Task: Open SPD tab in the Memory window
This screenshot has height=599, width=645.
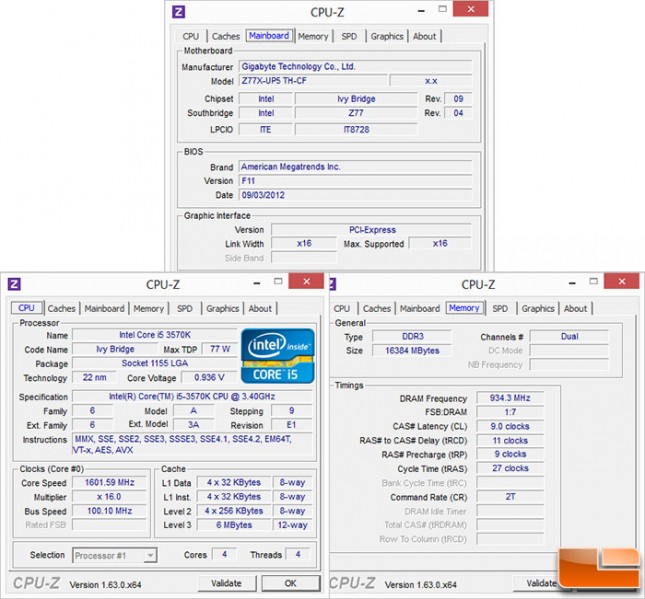Action: (500, 309)
